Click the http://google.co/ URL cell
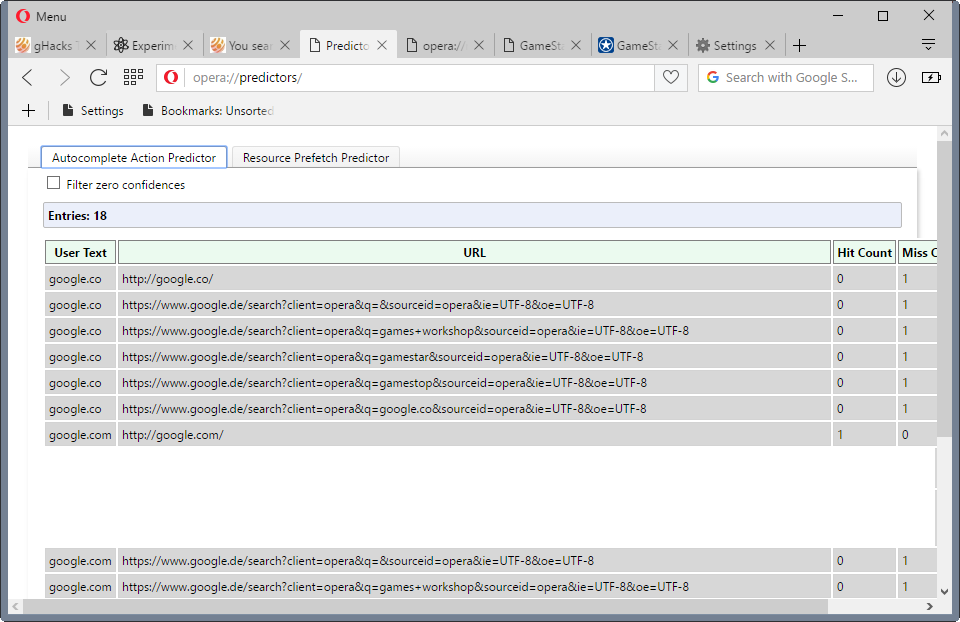The height and width of the screenshot is (622, 960). coord(474,279)
